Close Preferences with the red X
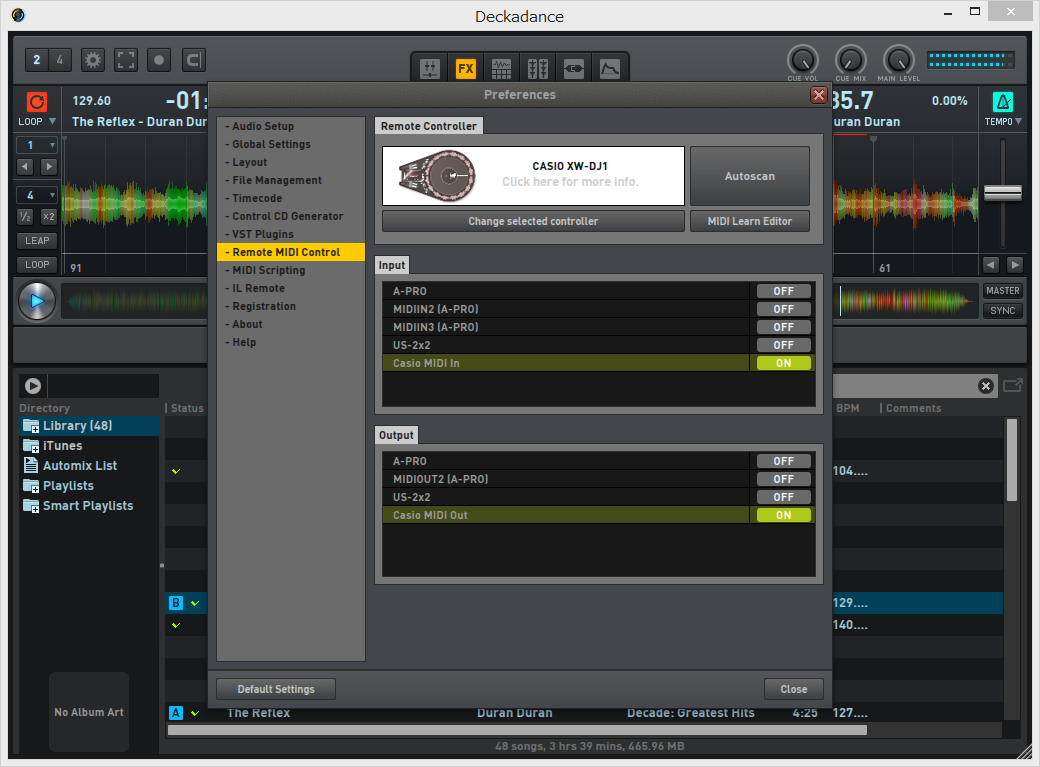Image resolution: width=1040 pixels, height=767 pixels. (819, 95)
